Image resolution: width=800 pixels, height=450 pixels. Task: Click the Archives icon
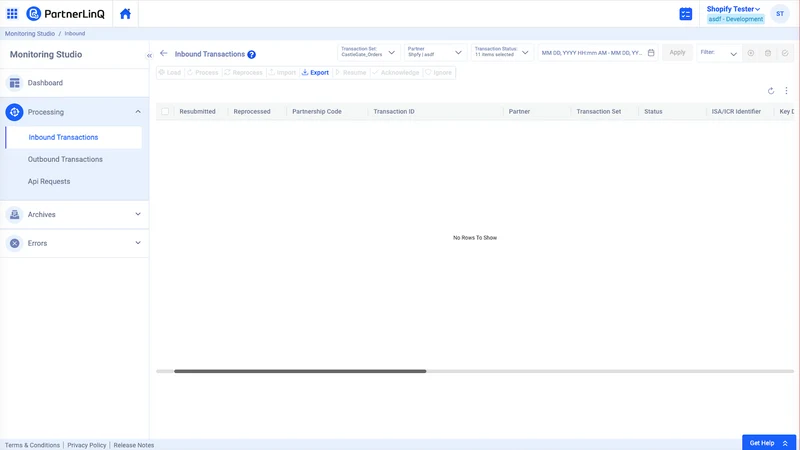pyautogui.click(x=14, y=214)
